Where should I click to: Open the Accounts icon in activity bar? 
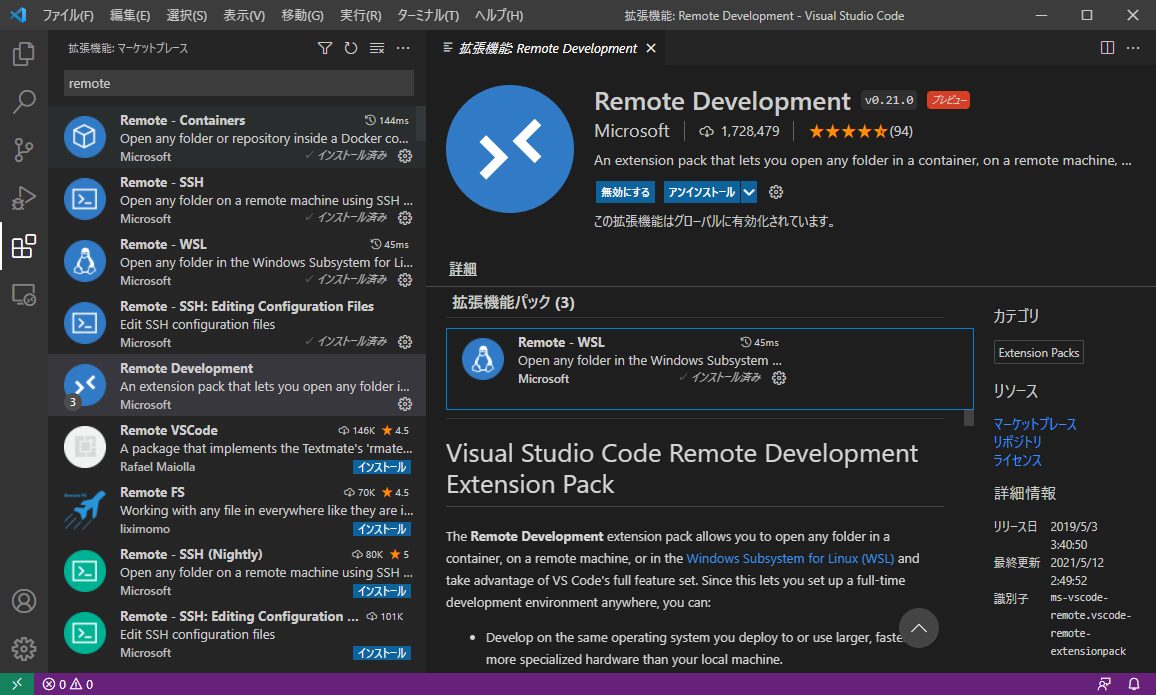pos(24,601)
